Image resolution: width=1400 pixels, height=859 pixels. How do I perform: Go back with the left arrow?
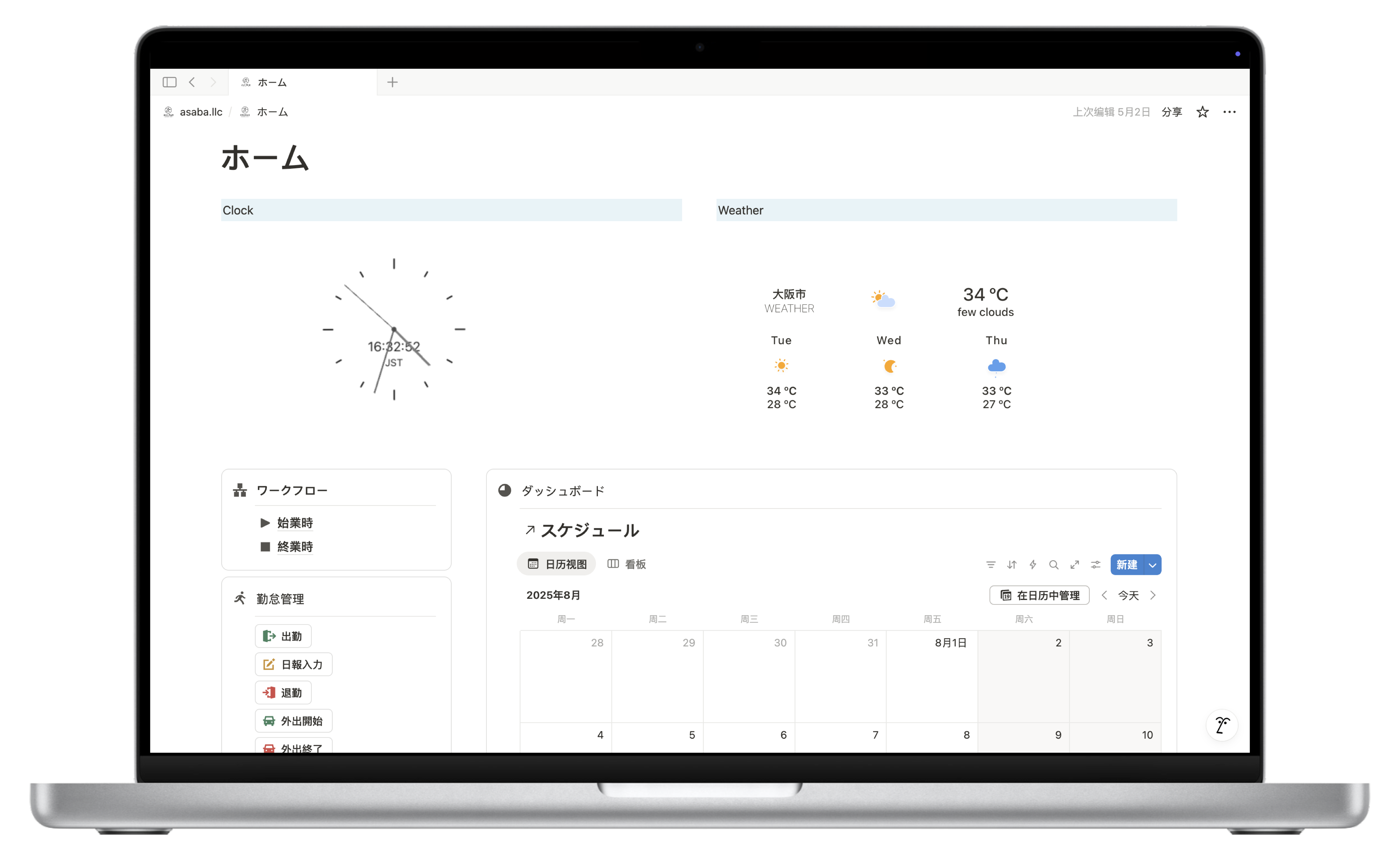[x=192, y=82]
